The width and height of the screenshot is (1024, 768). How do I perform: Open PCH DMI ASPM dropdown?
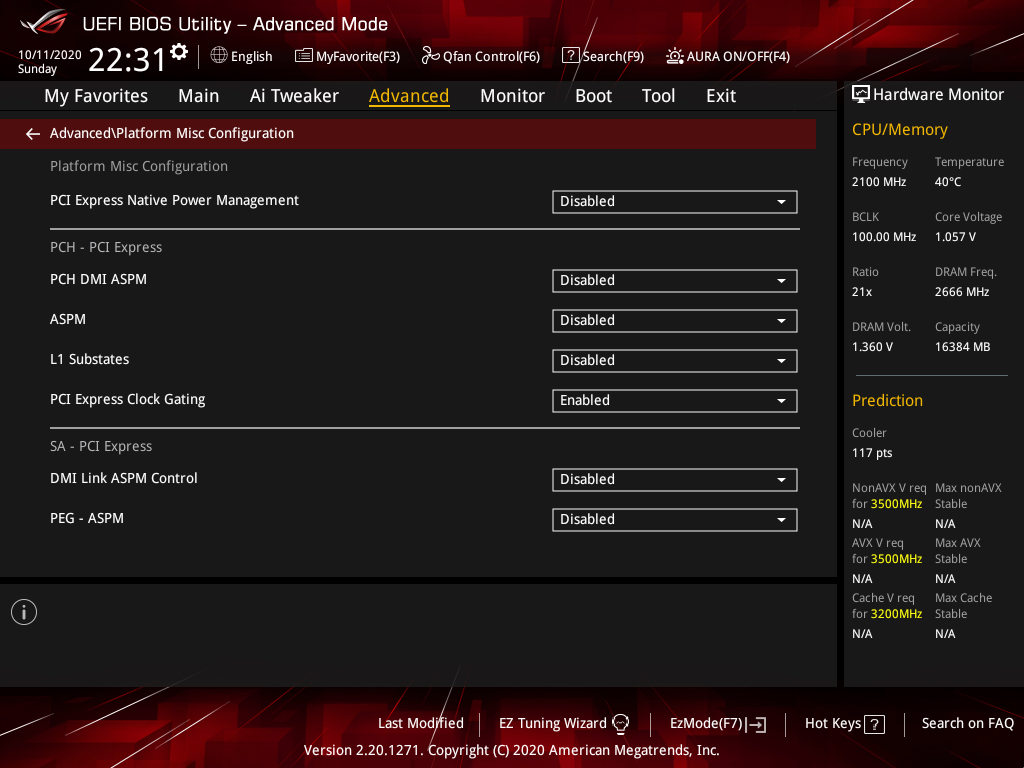[x=675, y=281]
